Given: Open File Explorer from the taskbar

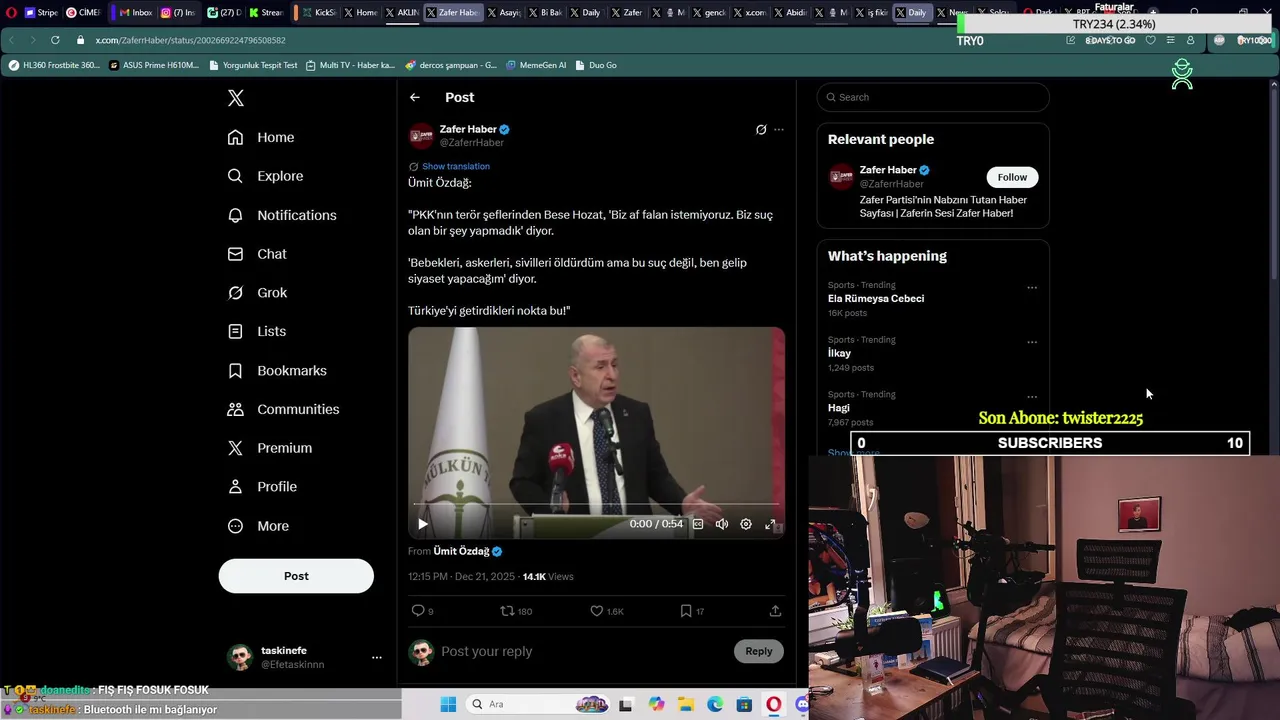Looking at the screenshot, I should (686, 705).
